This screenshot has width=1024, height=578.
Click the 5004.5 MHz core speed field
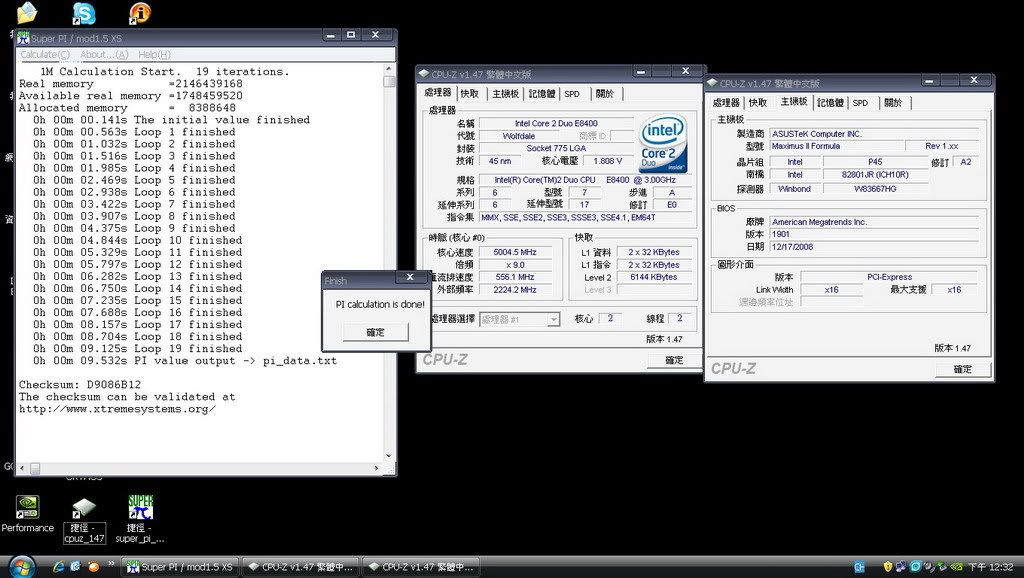click(516, 252)
